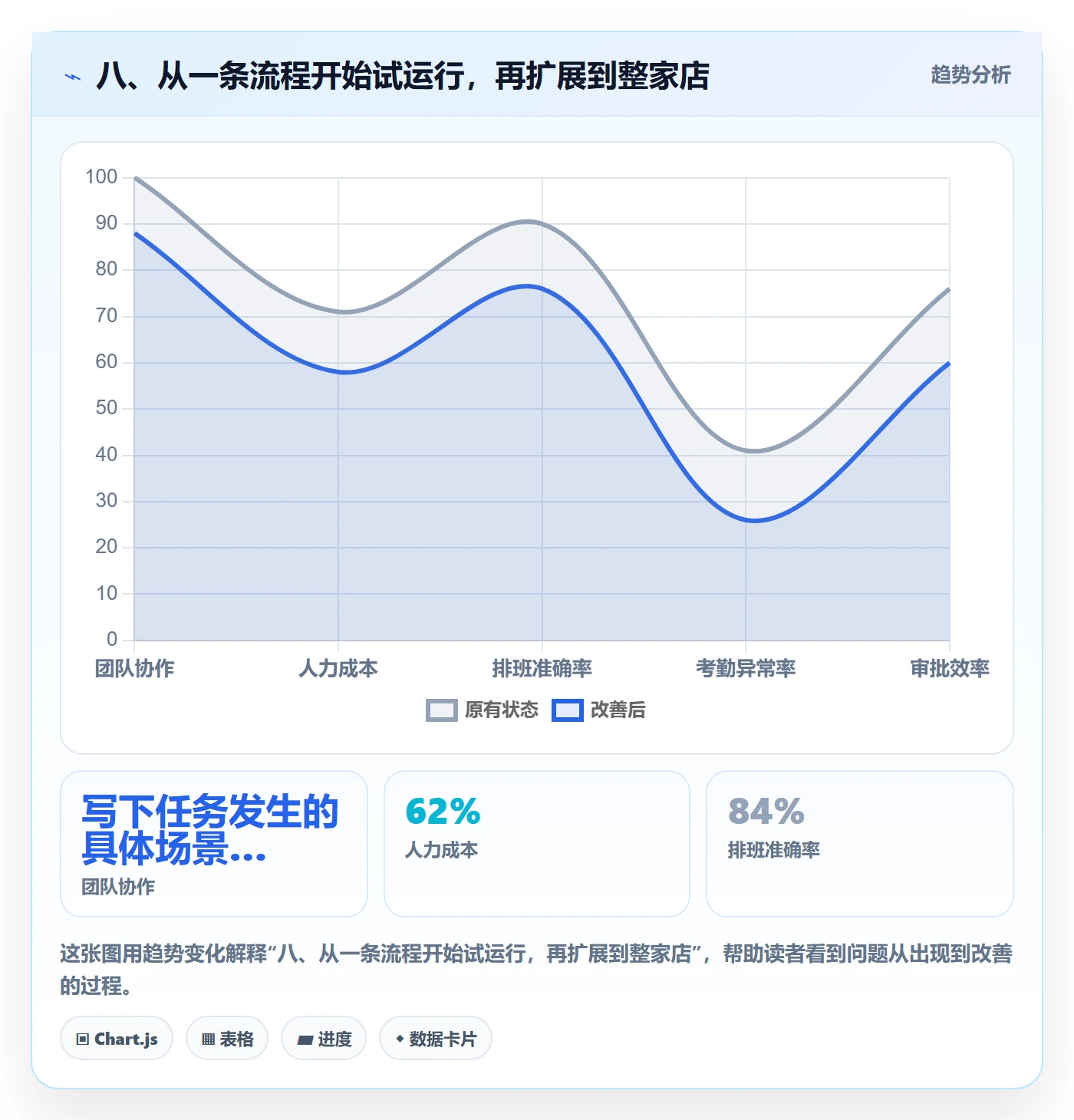Click the 原有状态 line peak at 排班准确率
The width and height of the screenshot is (1074, 1120).
pos(542,223)
